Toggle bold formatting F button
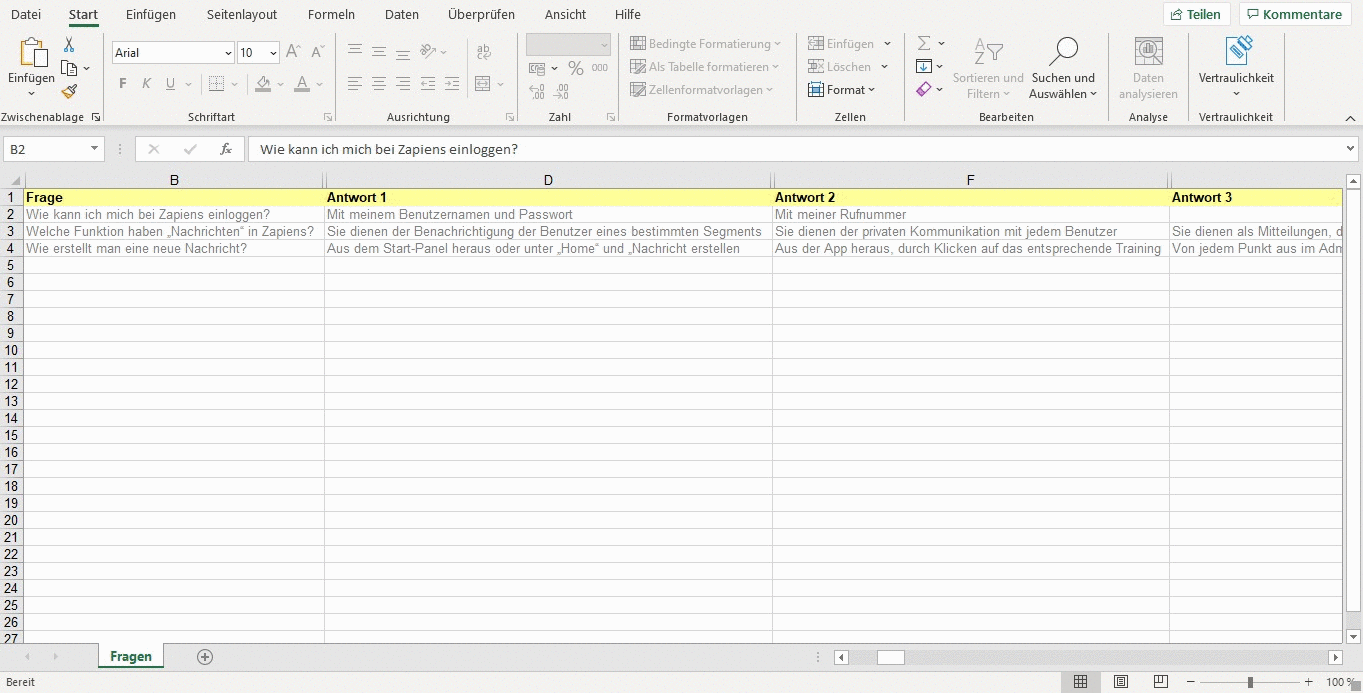Image resolution: width=1363 pixels, height=693 pixels. [x=123, y=84]
